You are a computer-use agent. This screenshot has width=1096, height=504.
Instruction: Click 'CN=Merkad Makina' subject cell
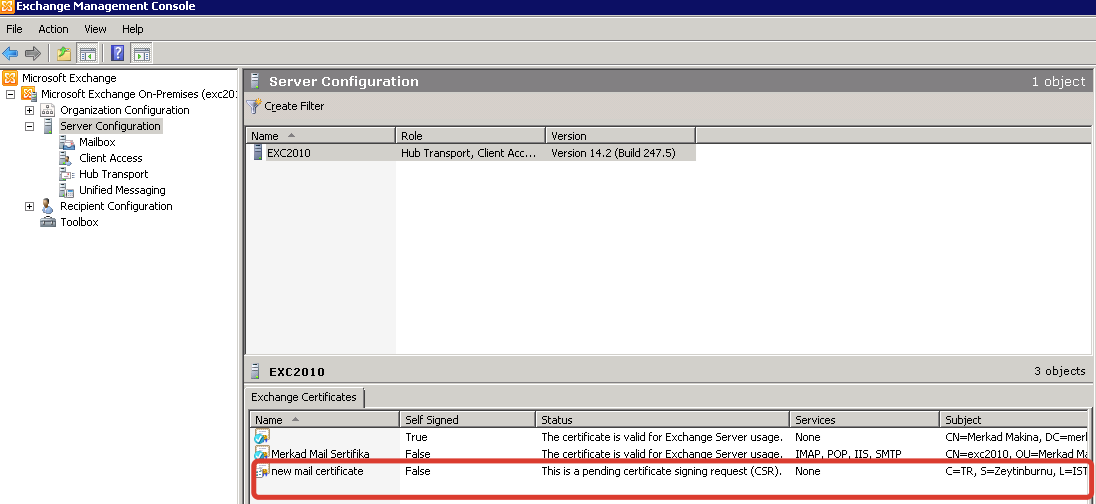(x=1015, y=437)
